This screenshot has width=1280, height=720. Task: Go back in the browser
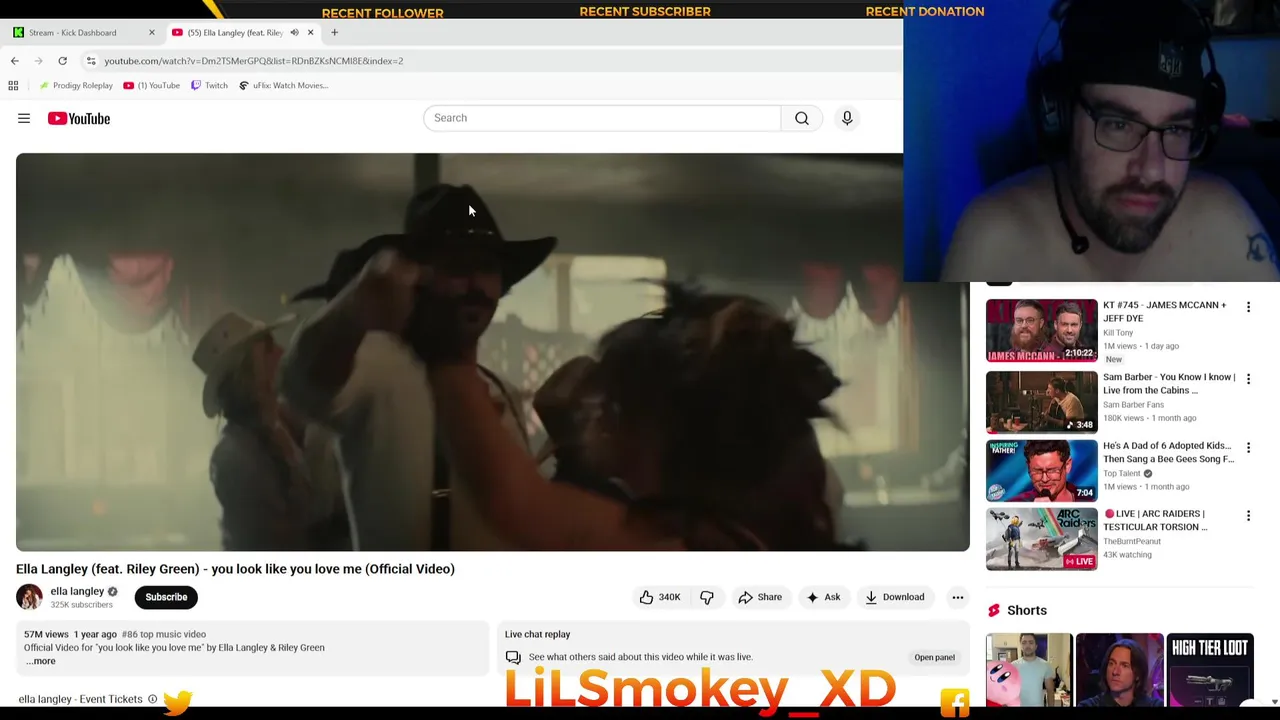(14, 61)
